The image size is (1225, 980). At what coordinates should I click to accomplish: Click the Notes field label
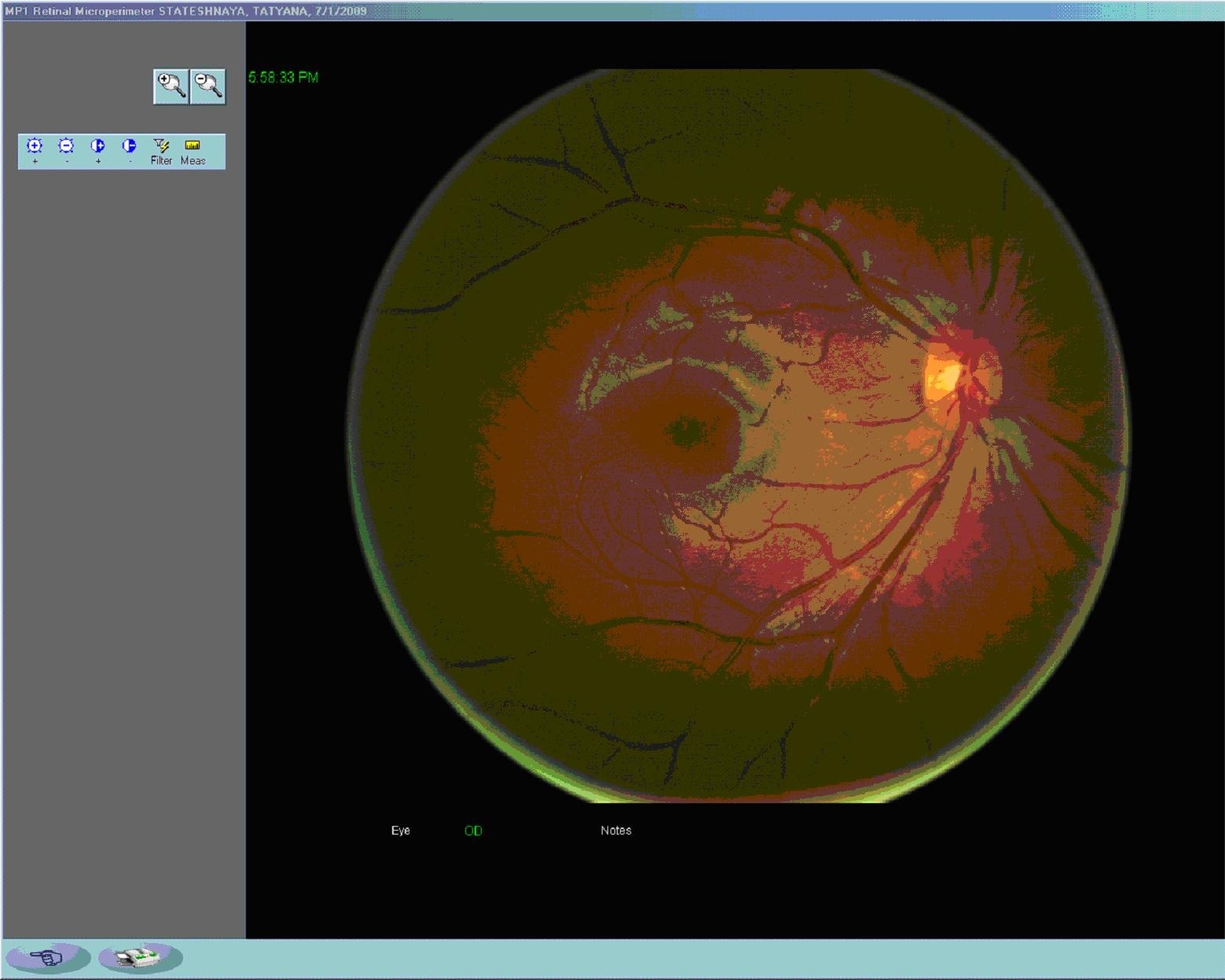[615, 831]
